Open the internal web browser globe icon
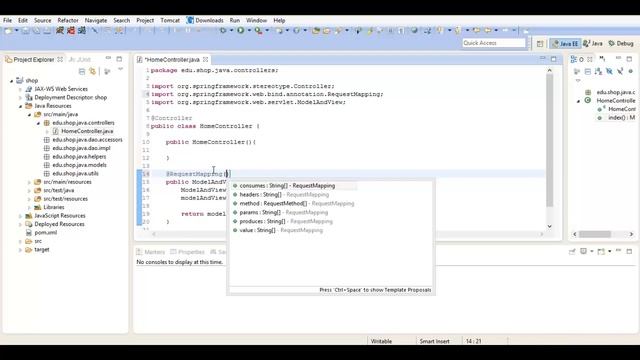 414,30
